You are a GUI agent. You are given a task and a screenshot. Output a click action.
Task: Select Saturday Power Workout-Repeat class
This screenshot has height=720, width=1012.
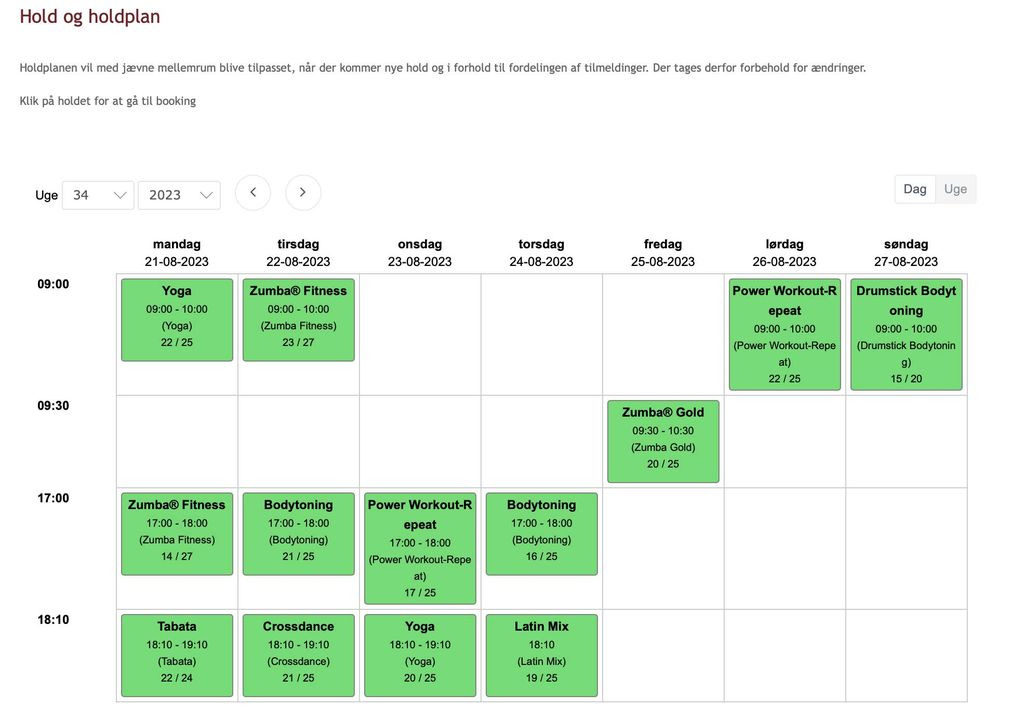tap(785, 334)
